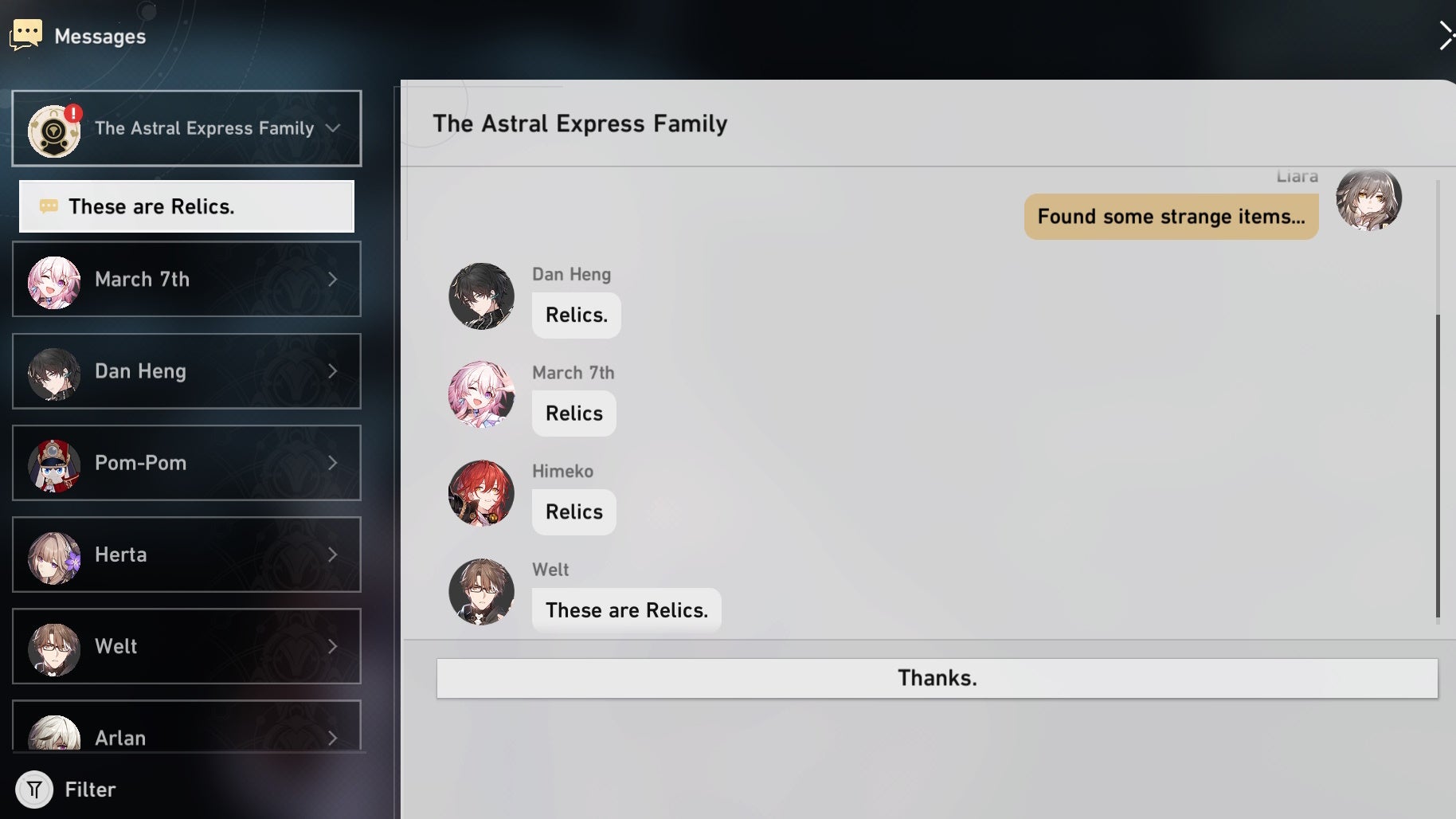The width and height of the screenshot is (1456, 819).
Task: Click the chat scrollbar on the right
Action: coord(1438,464)
